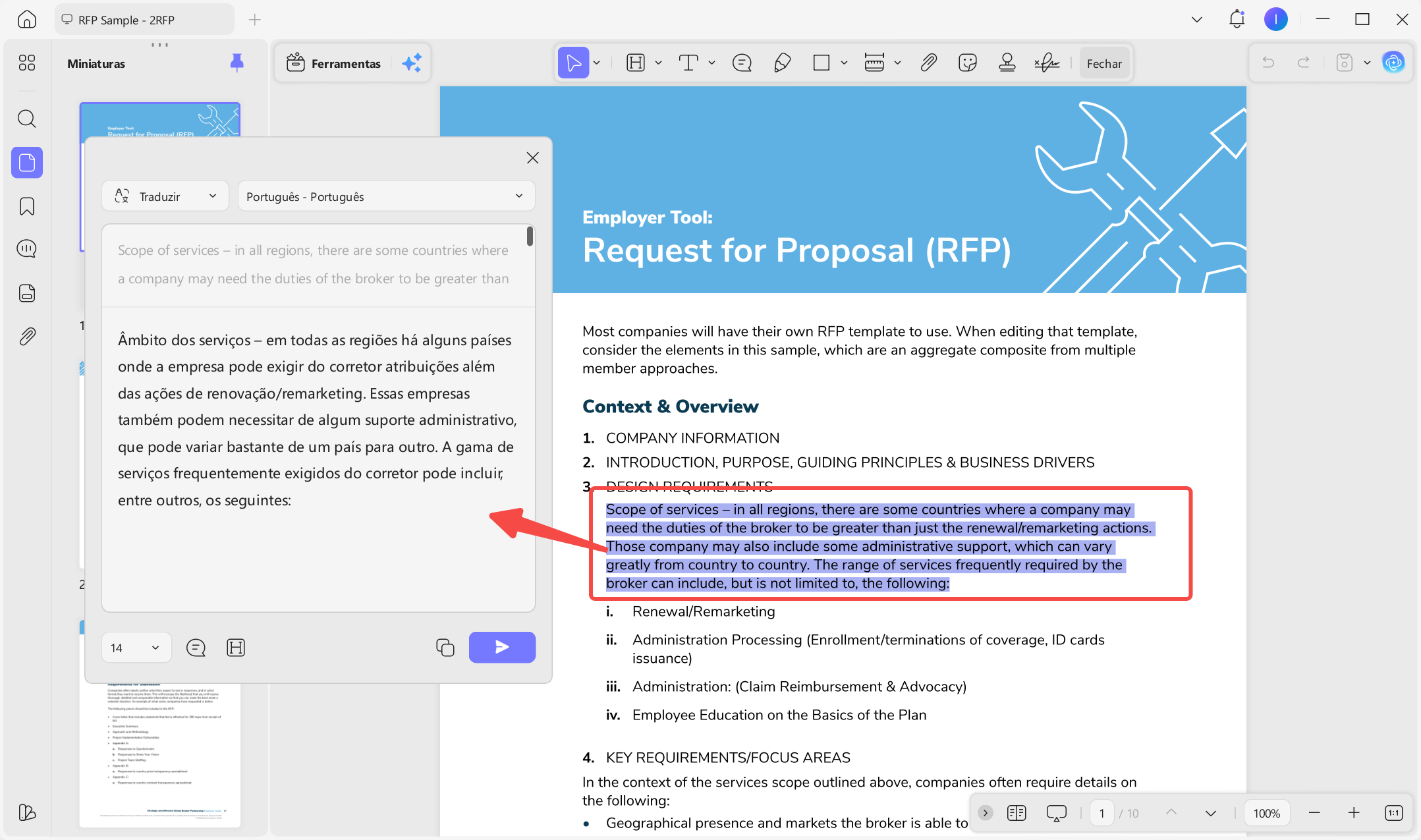Click the source text input box
The height and width of the screenshot is (840, 1421).
pyautogui.click(x=314, y=266)
